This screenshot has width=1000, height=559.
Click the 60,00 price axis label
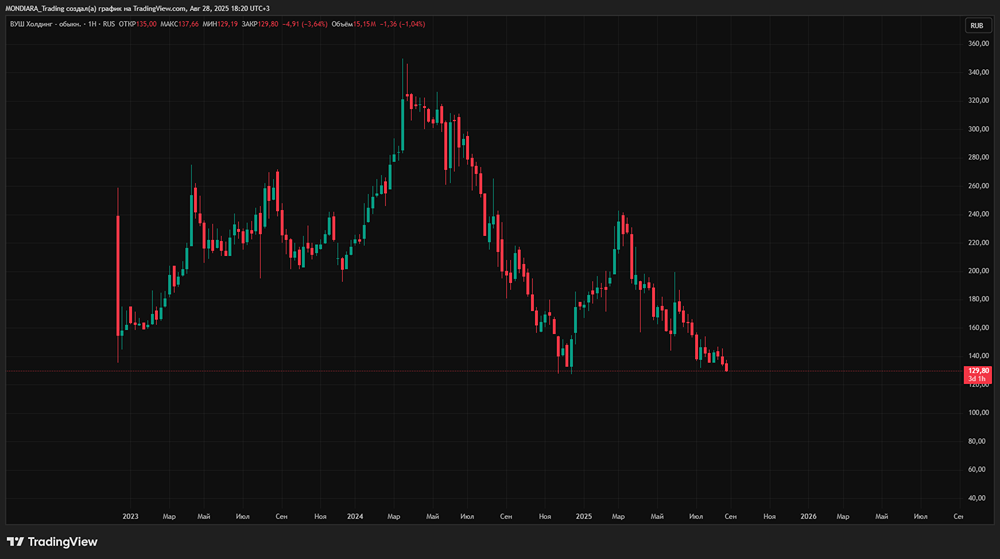tap(978, 470)
